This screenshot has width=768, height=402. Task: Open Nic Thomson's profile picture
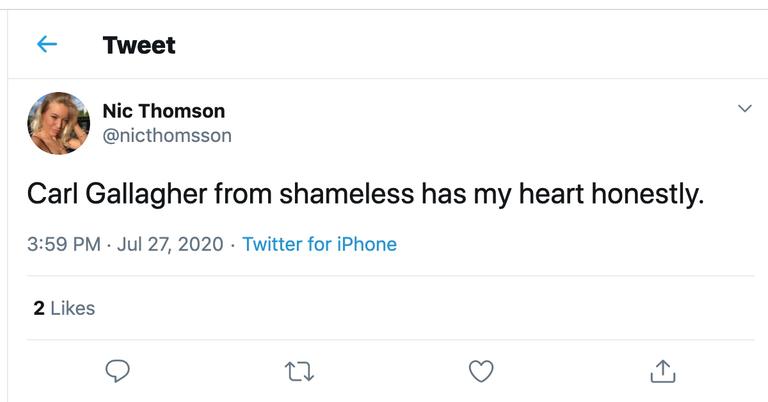coord(59,123)
